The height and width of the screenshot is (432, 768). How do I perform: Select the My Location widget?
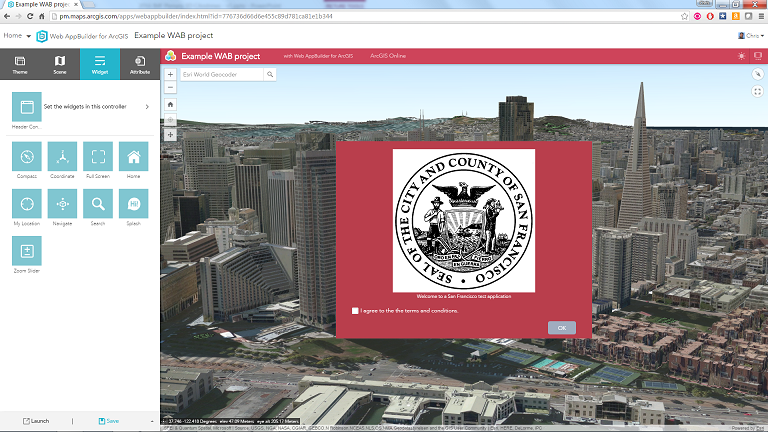click(27, 204)
